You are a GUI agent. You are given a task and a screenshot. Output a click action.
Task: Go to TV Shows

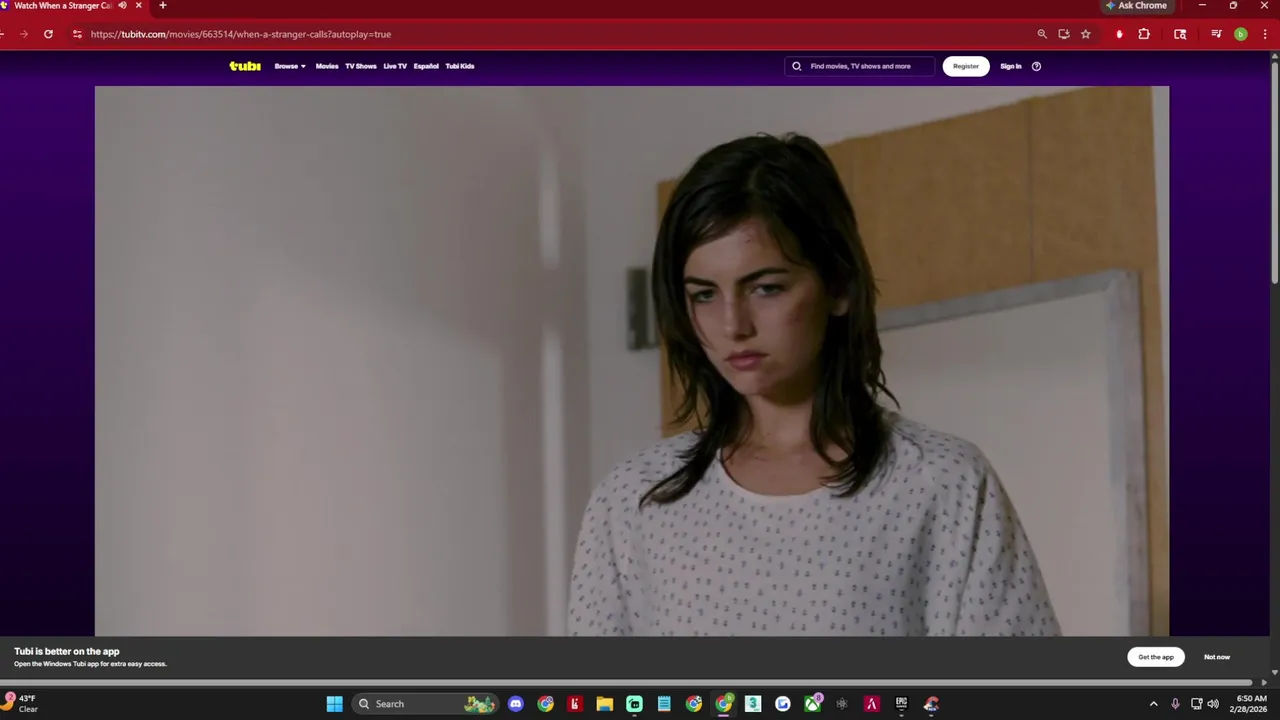click(x=361, y=66)
